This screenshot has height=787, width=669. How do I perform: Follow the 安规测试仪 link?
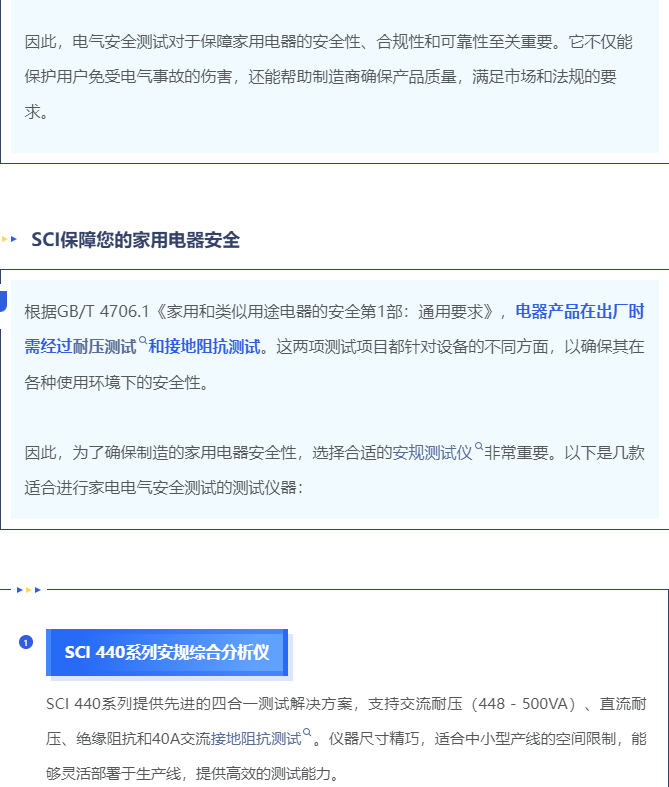coord(432,453)
